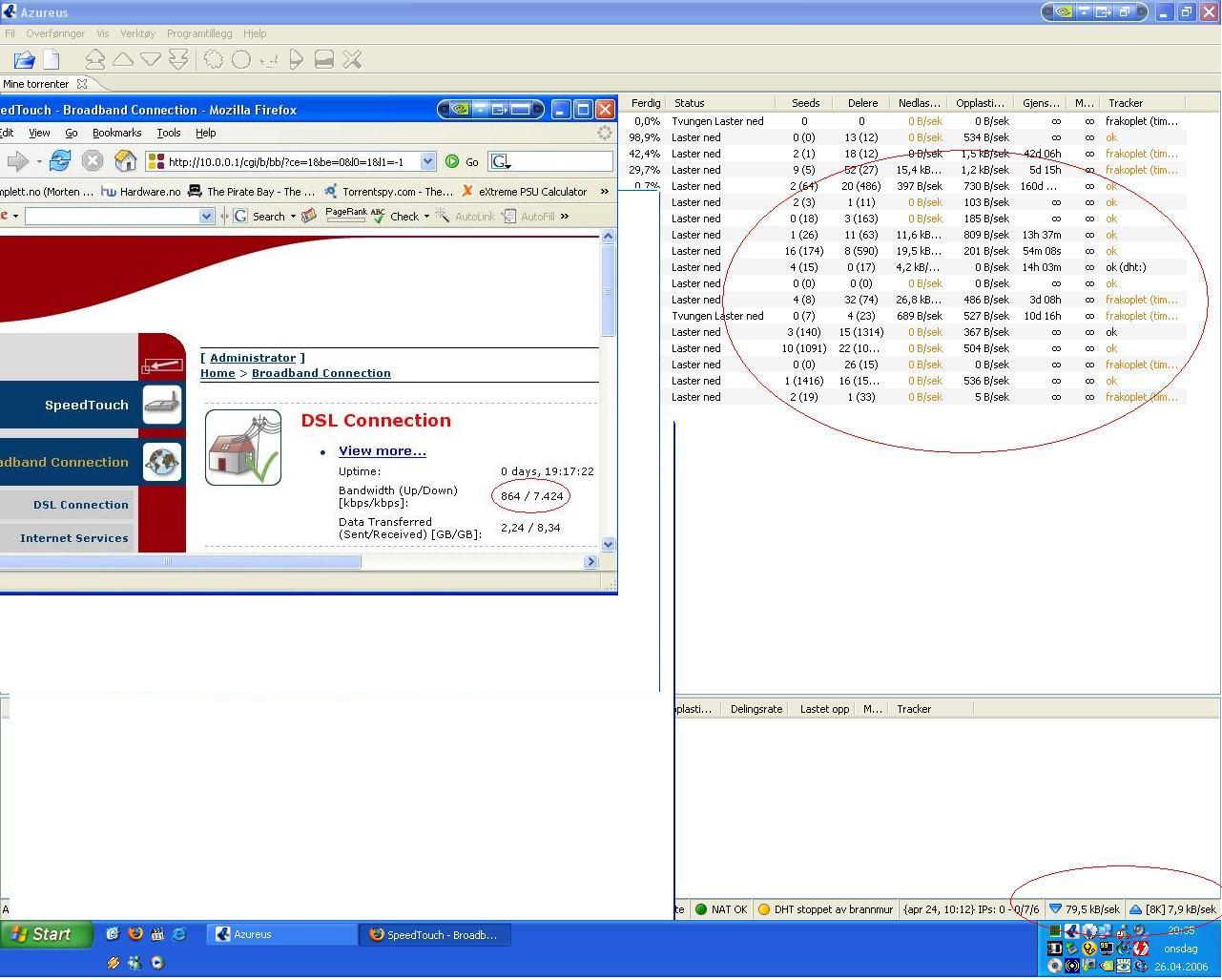Click the PageRank indicator

pyautogui.click(x=345, y=215)
